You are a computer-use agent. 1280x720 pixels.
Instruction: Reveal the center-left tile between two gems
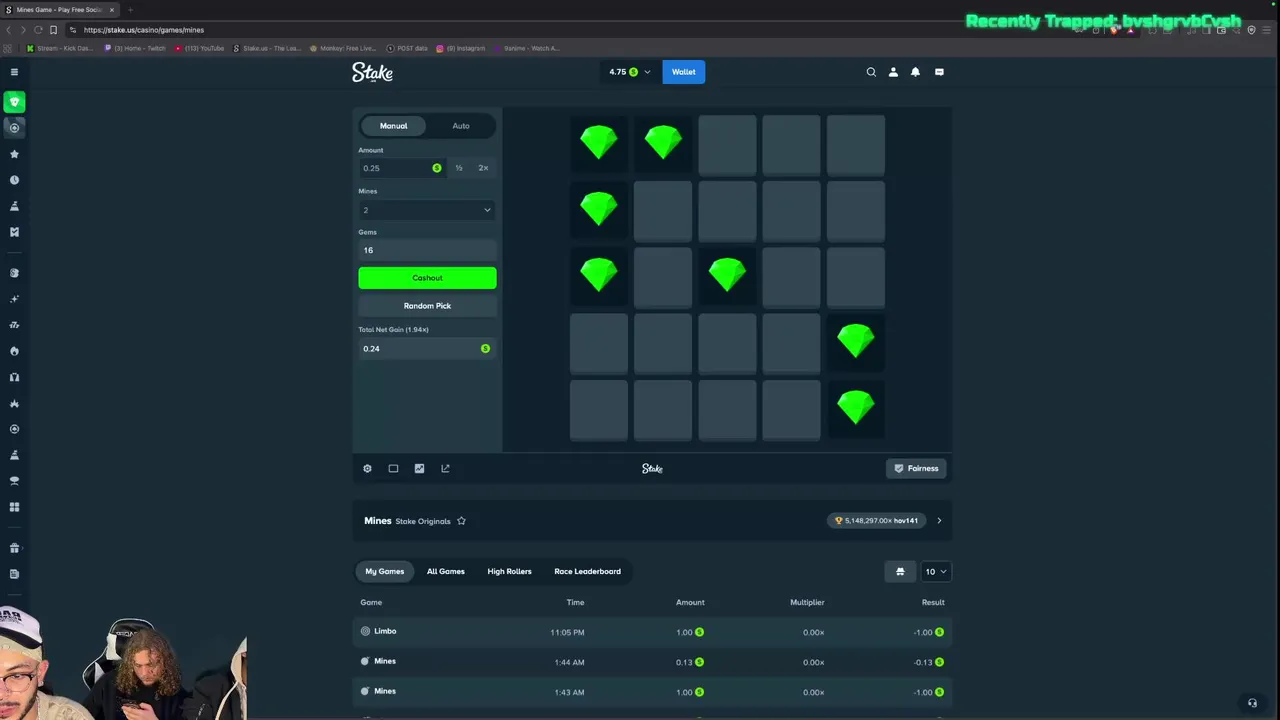tap(663, 277)
